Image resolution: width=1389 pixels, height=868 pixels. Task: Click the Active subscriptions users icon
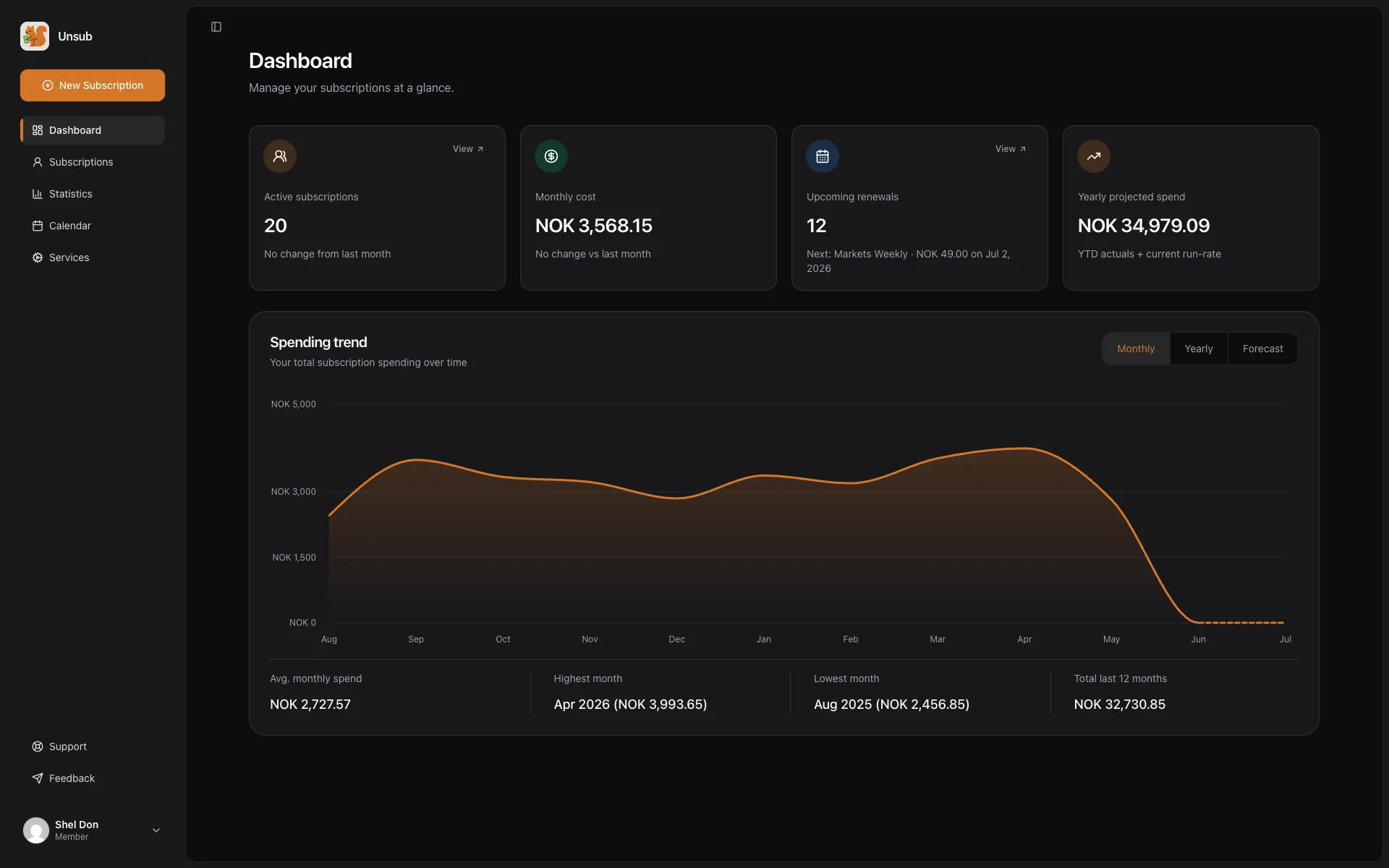[x=280, y=156]
